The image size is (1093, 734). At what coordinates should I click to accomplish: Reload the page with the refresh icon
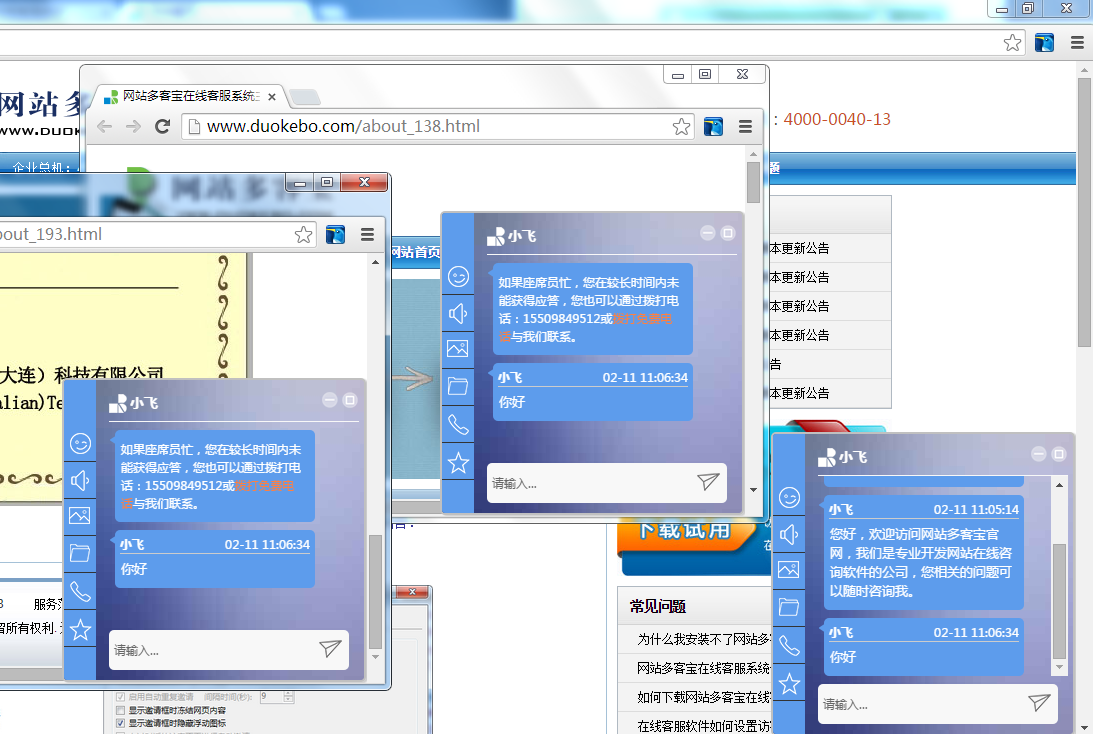(163, 126)
